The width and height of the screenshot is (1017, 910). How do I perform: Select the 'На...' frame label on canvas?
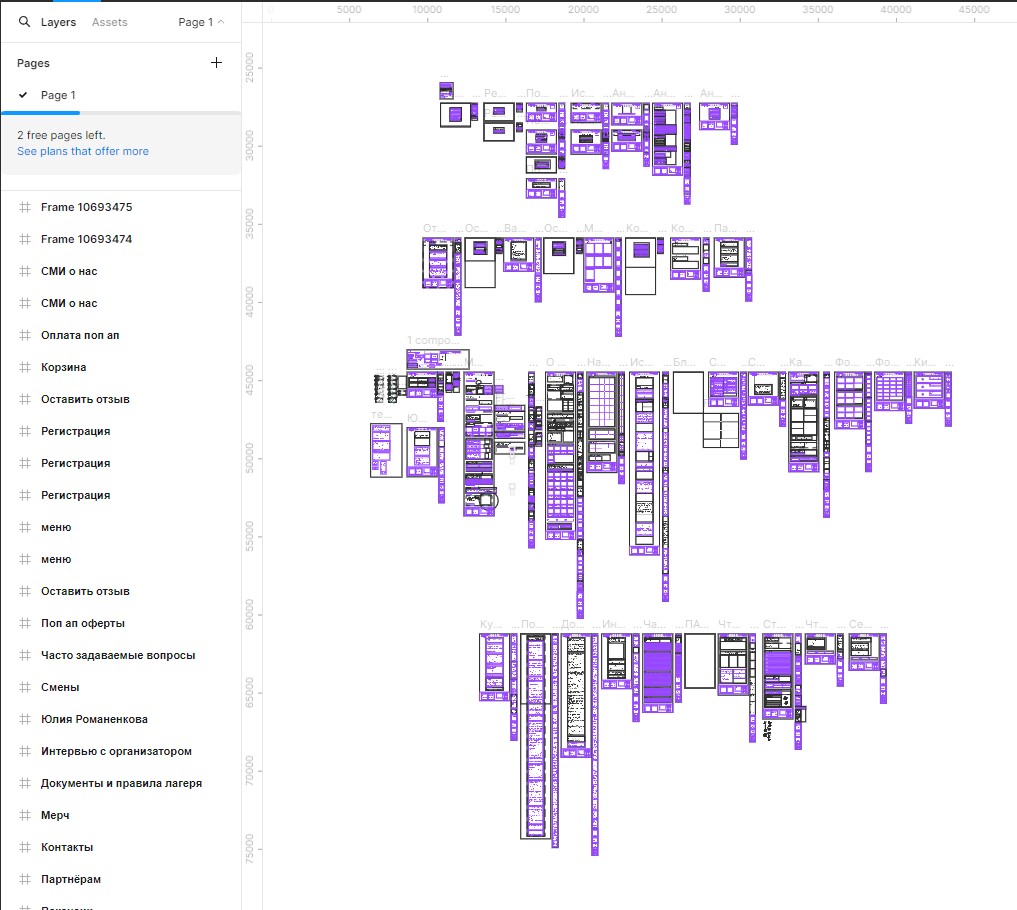tap(597, 362)
